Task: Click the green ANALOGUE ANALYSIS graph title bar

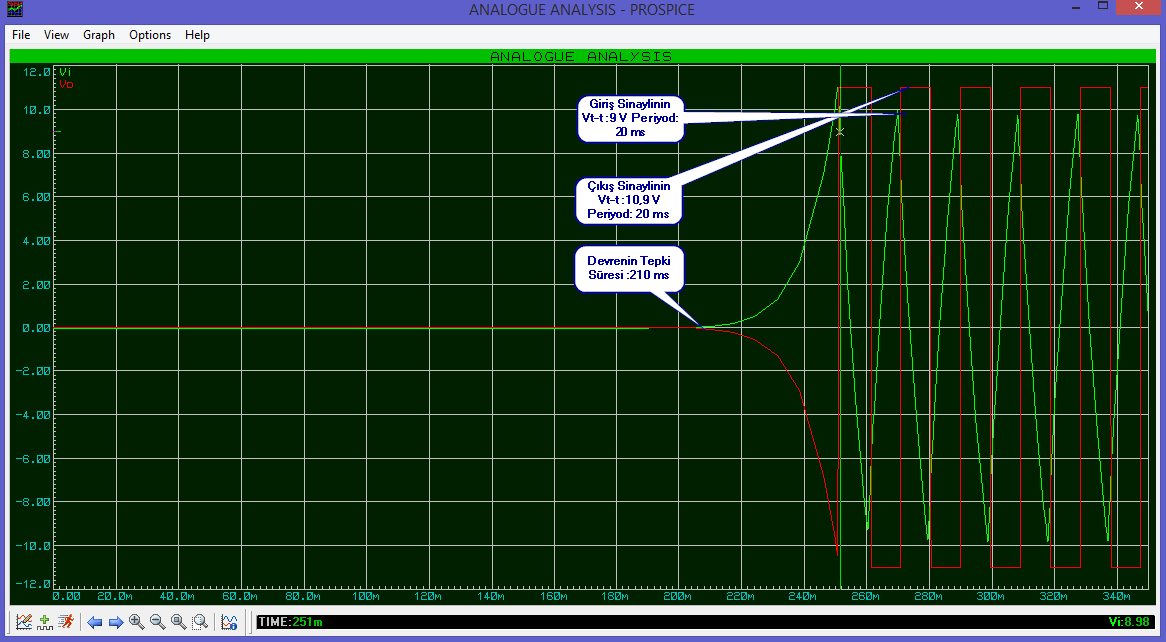Action: pyautogui.click(x=581, y=57)
